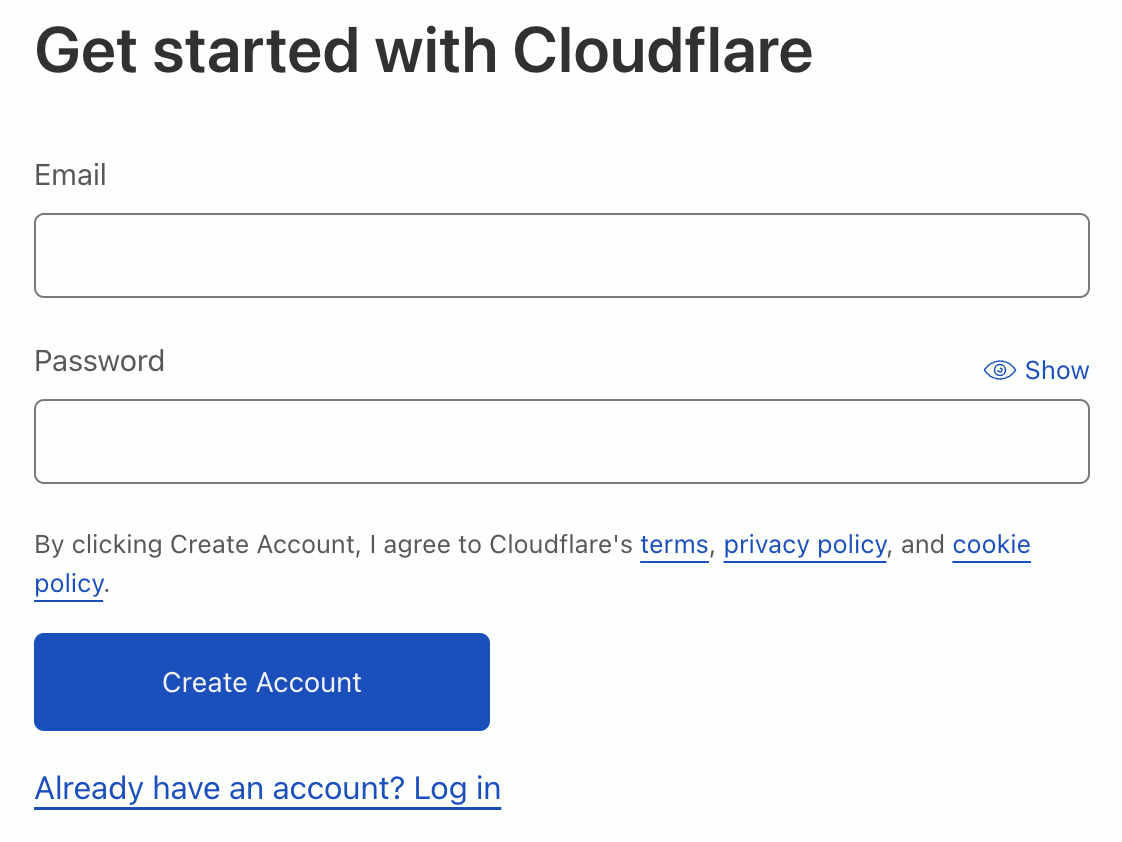Click the word 'Cloudflare' in the heading
1122x842 pixels.
[662, 49]
